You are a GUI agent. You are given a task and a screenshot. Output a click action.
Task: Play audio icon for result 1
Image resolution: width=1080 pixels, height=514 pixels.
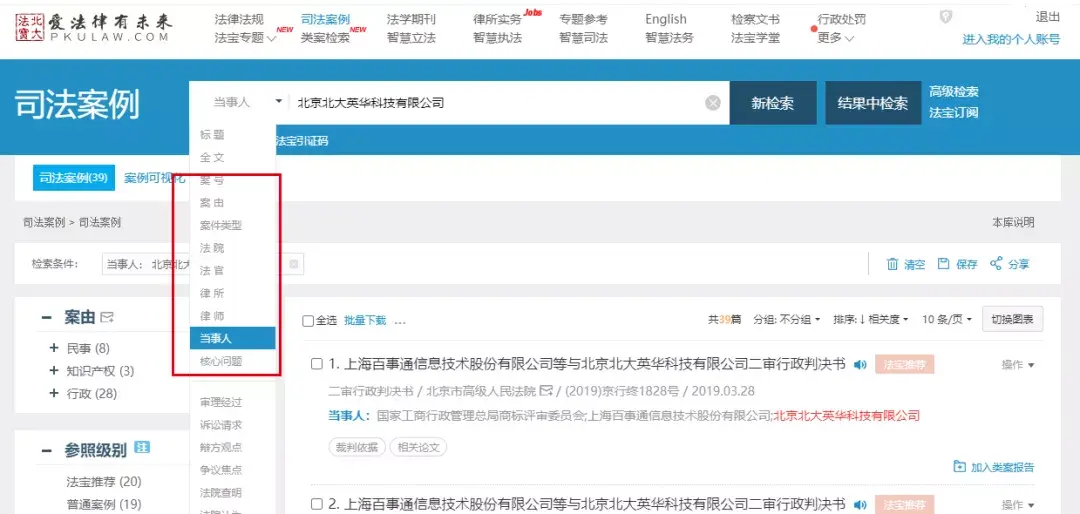click(x=860, y=364)
